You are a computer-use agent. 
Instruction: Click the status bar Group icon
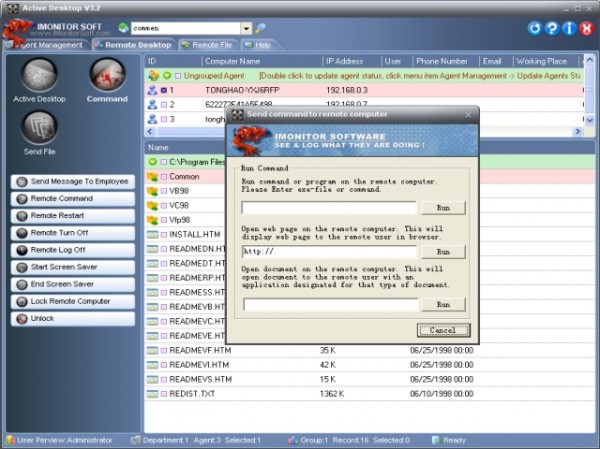(293, 440)
